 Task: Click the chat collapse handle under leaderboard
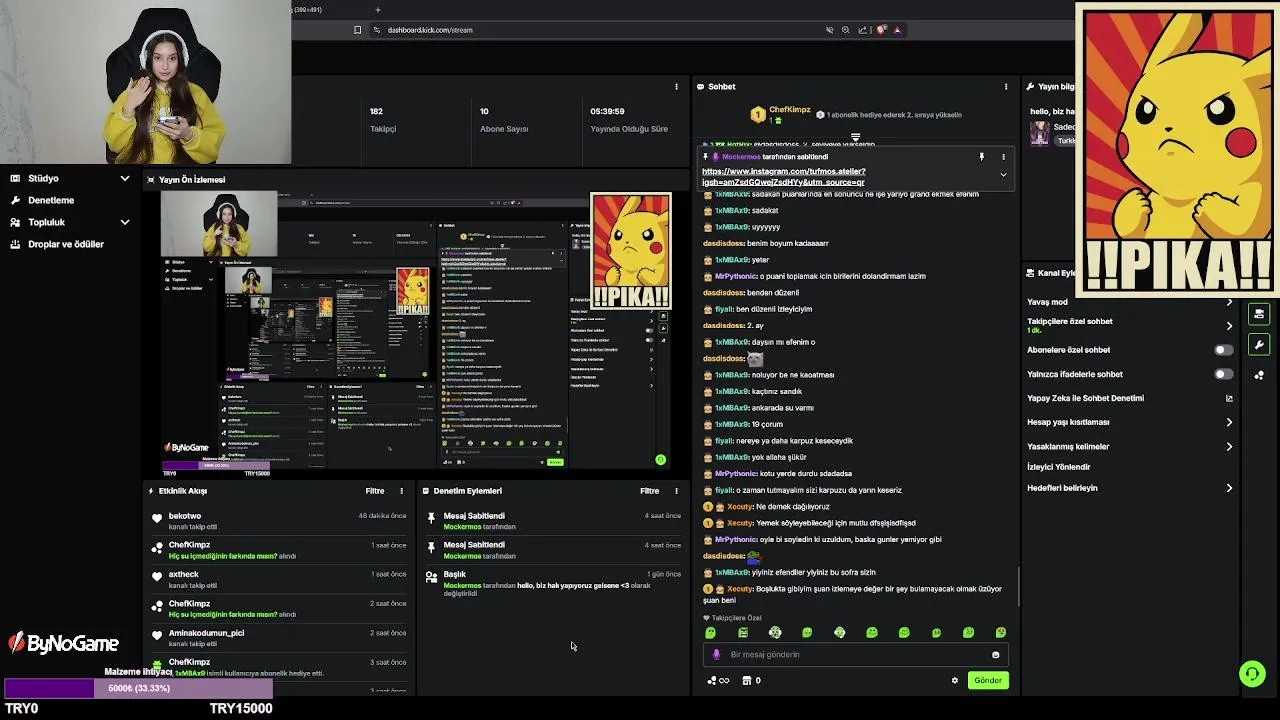855,137
